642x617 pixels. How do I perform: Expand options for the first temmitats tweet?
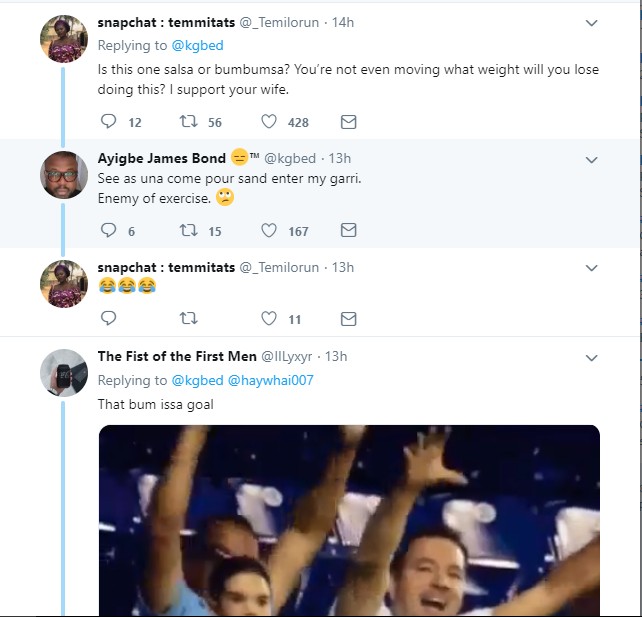(x=591, y=22)
